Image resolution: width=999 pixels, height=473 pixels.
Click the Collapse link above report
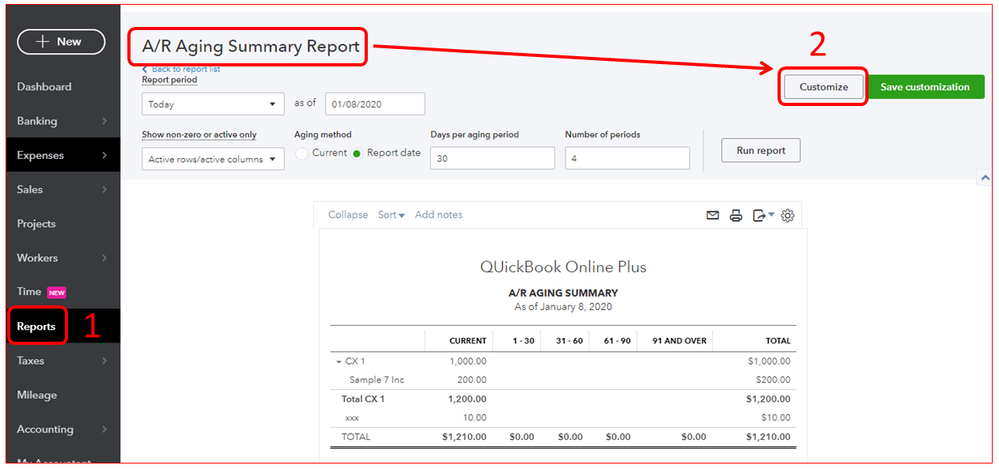pos(348,215)
